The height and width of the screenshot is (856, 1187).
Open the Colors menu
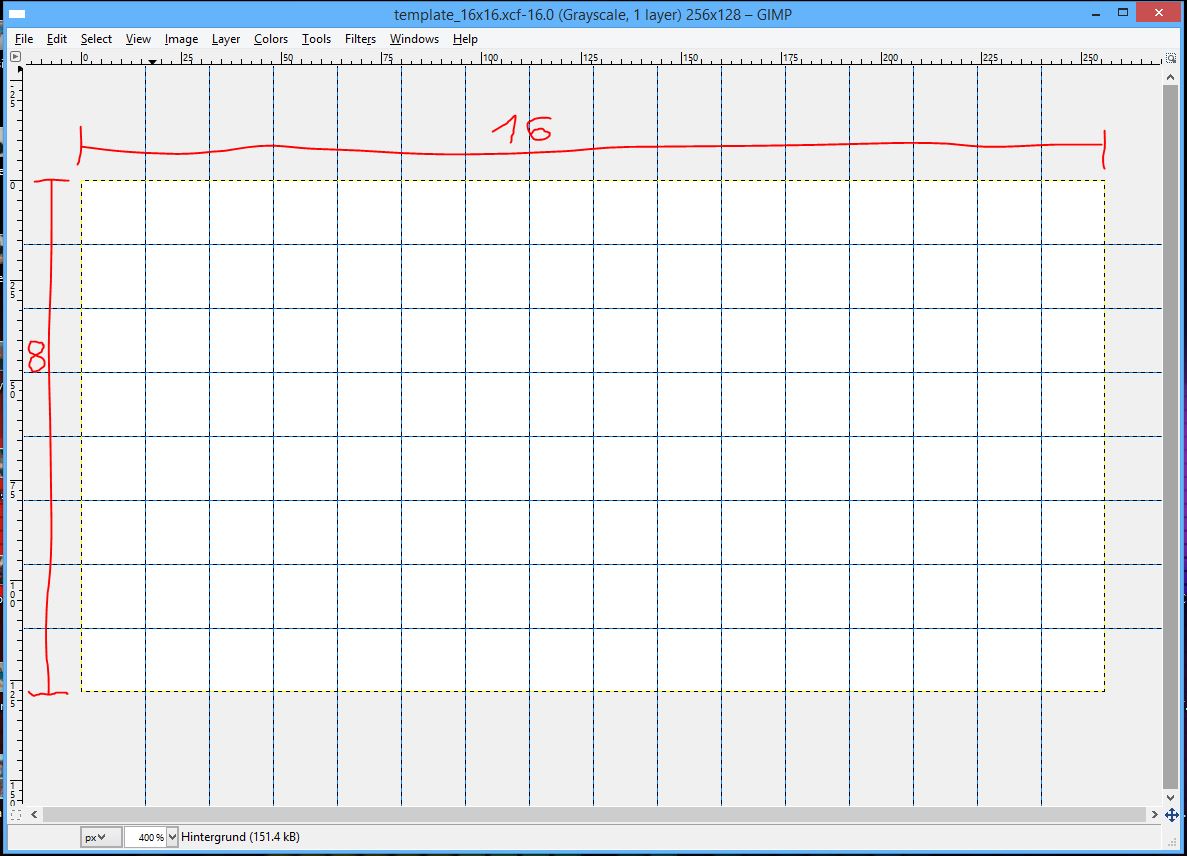click(270, 39)
